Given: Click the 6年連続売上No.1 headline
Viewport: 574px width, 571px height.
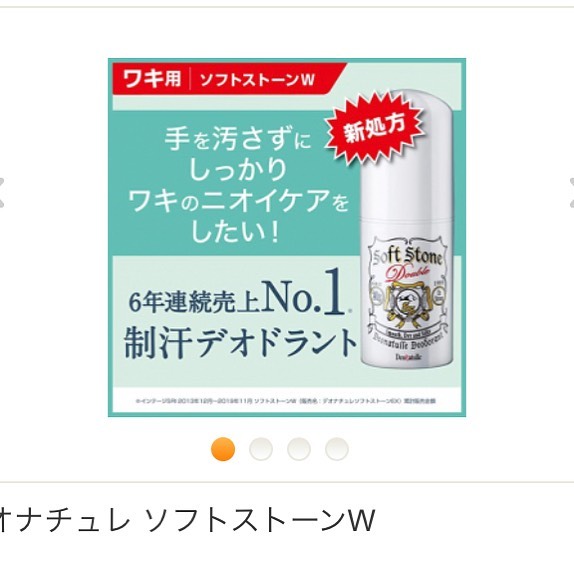Looking at the screenshot, I should pos(239,293).
